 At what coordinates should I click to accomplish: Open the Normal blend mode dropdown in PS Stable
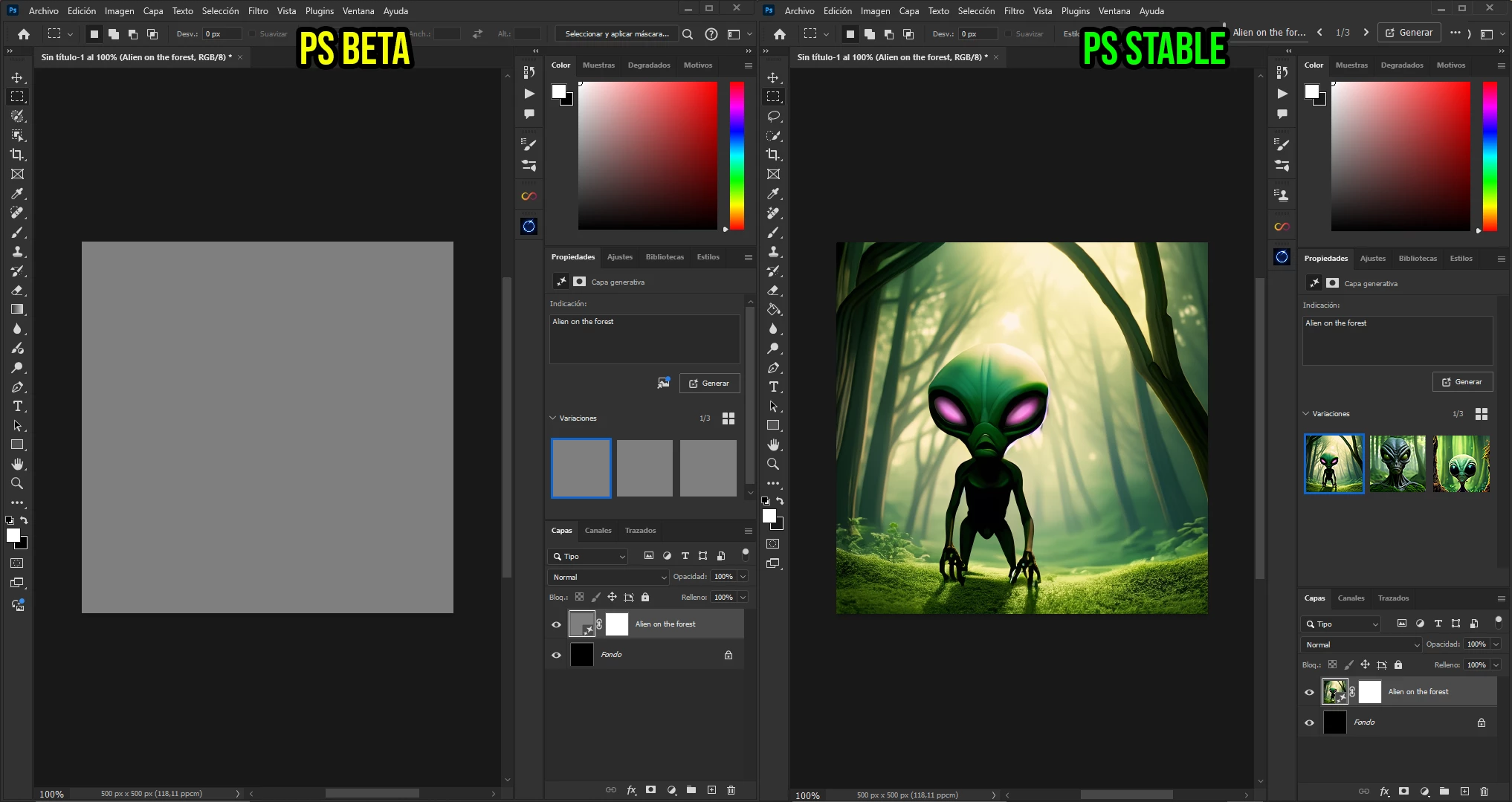(x=1362, y=644)
